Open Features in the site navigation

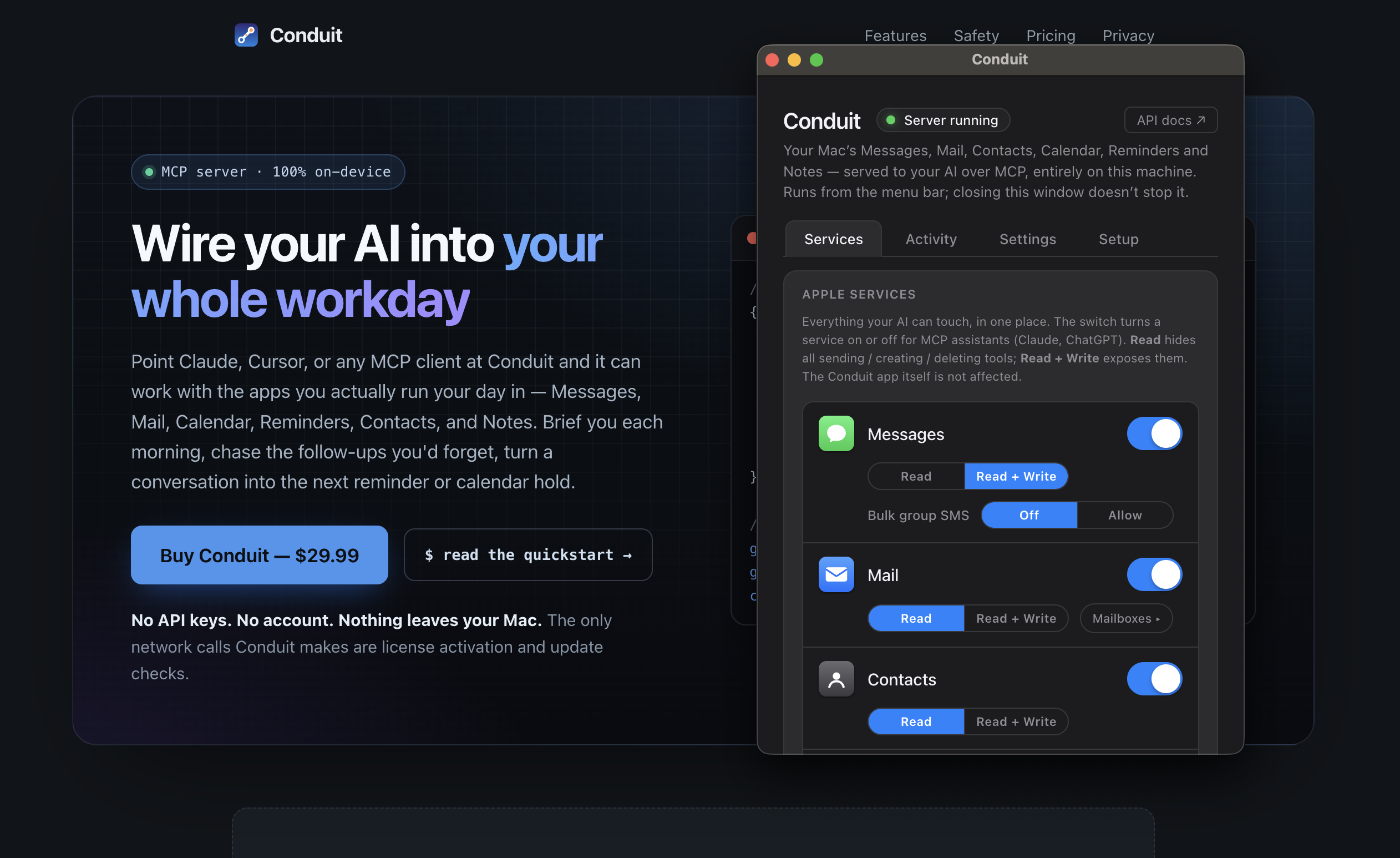[895, 36]
